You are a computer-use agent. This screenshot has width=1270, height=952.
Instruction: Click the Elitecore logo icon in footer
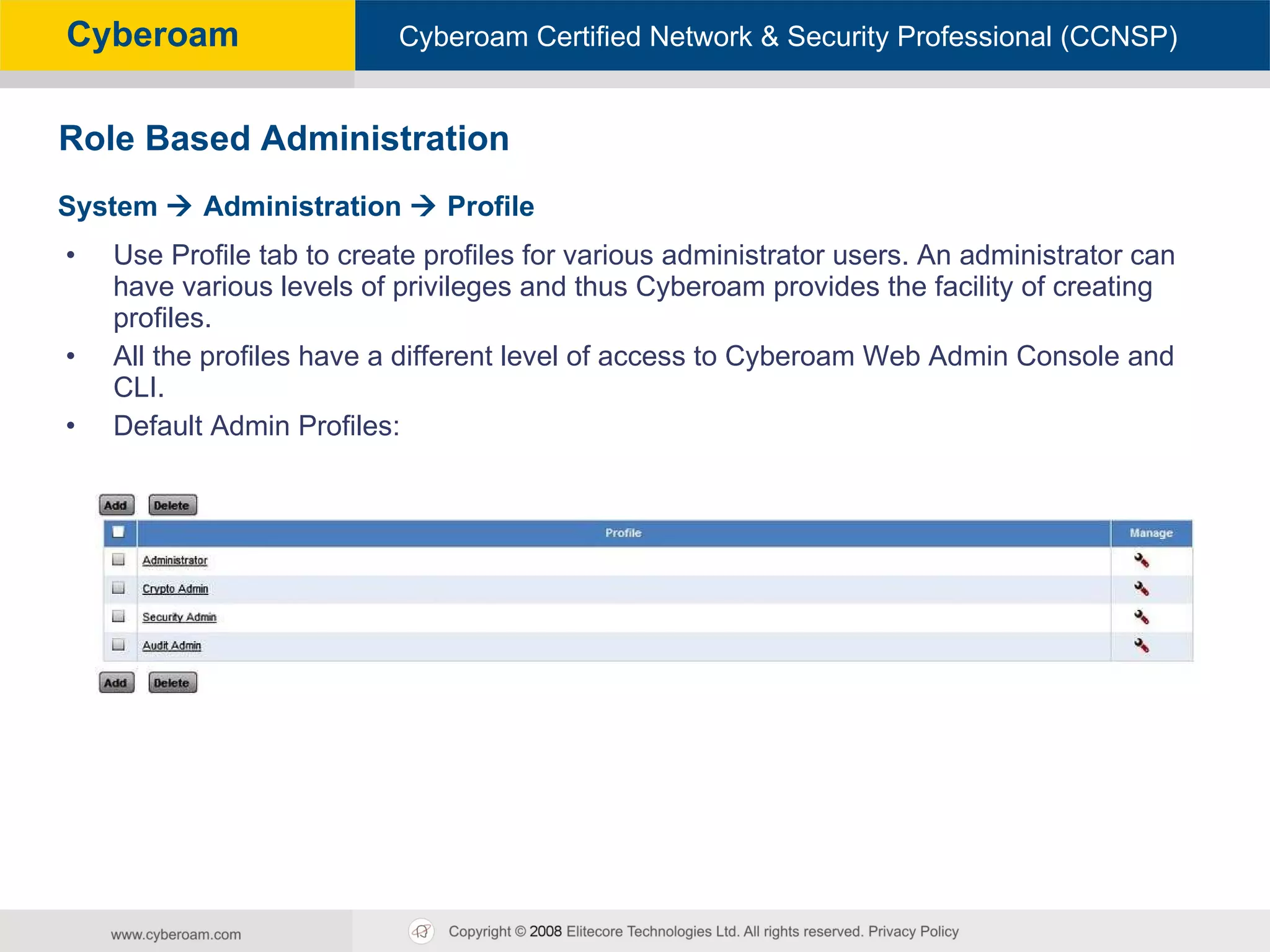422,931
